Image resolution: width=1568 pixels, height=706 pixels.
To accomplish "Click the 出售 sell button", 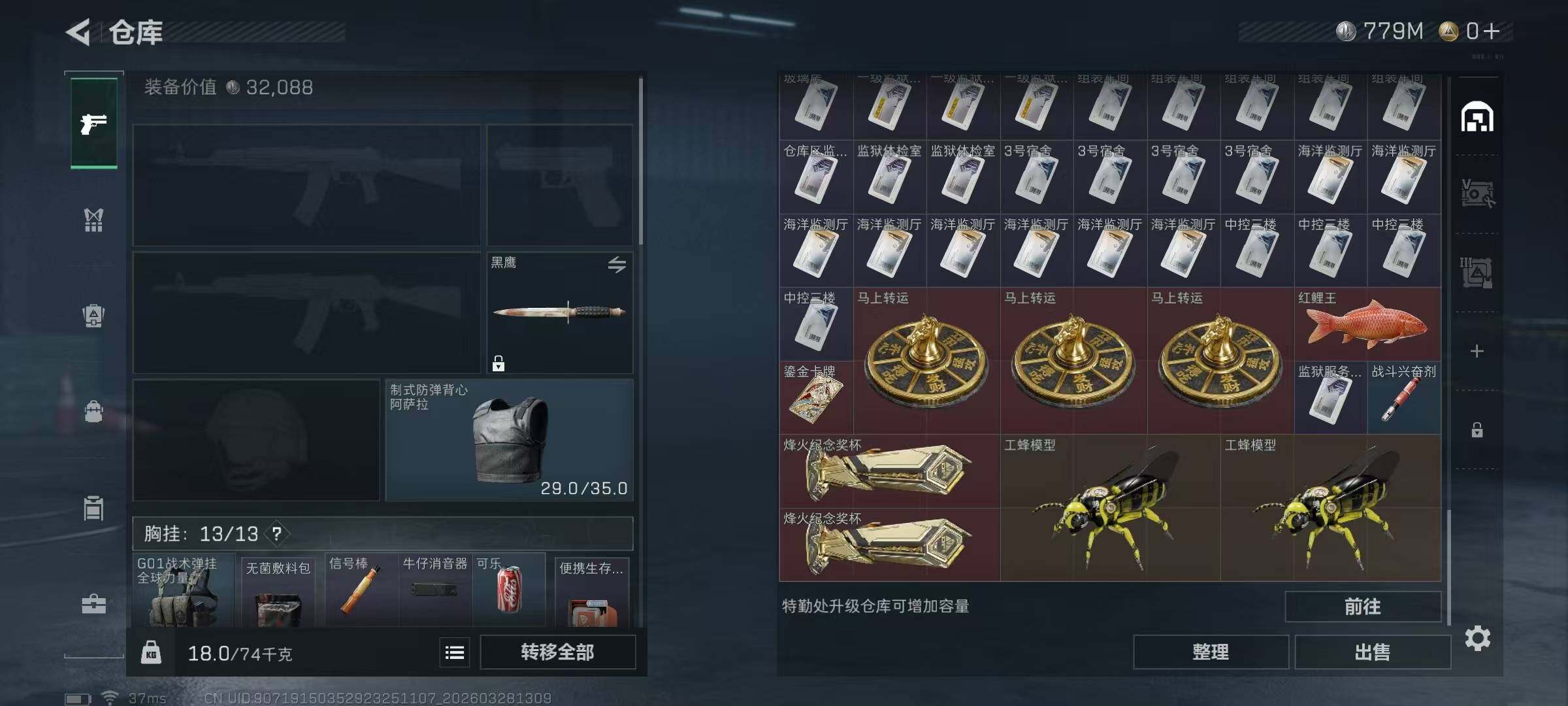I will [1372, 652].
